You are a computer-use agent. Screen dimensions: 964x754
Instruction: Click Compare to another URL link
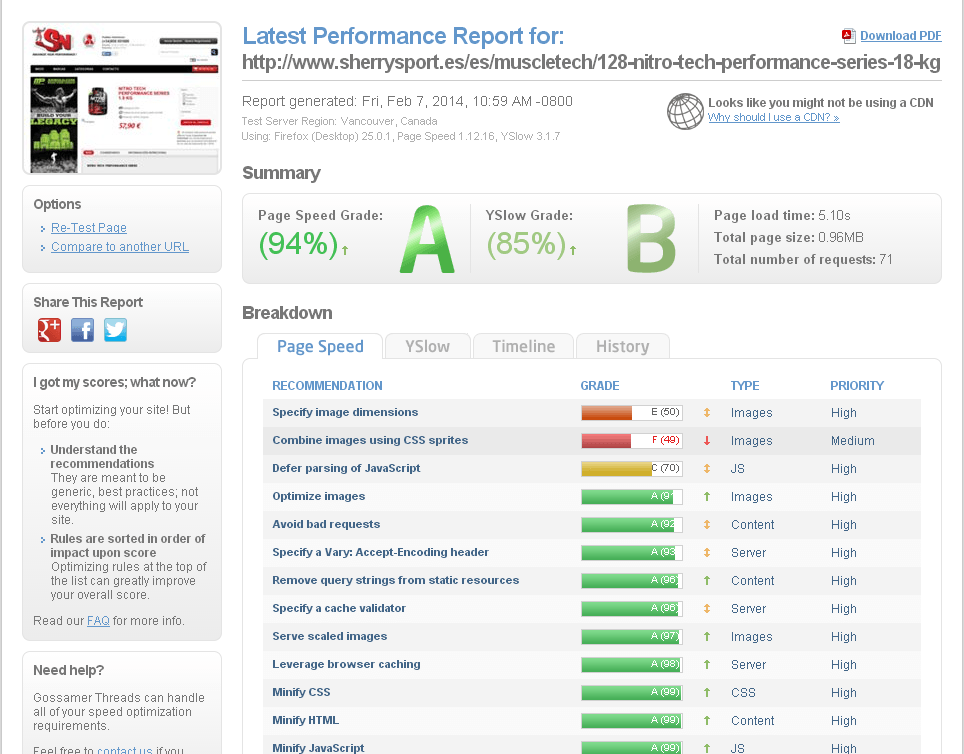click(120, 247)
